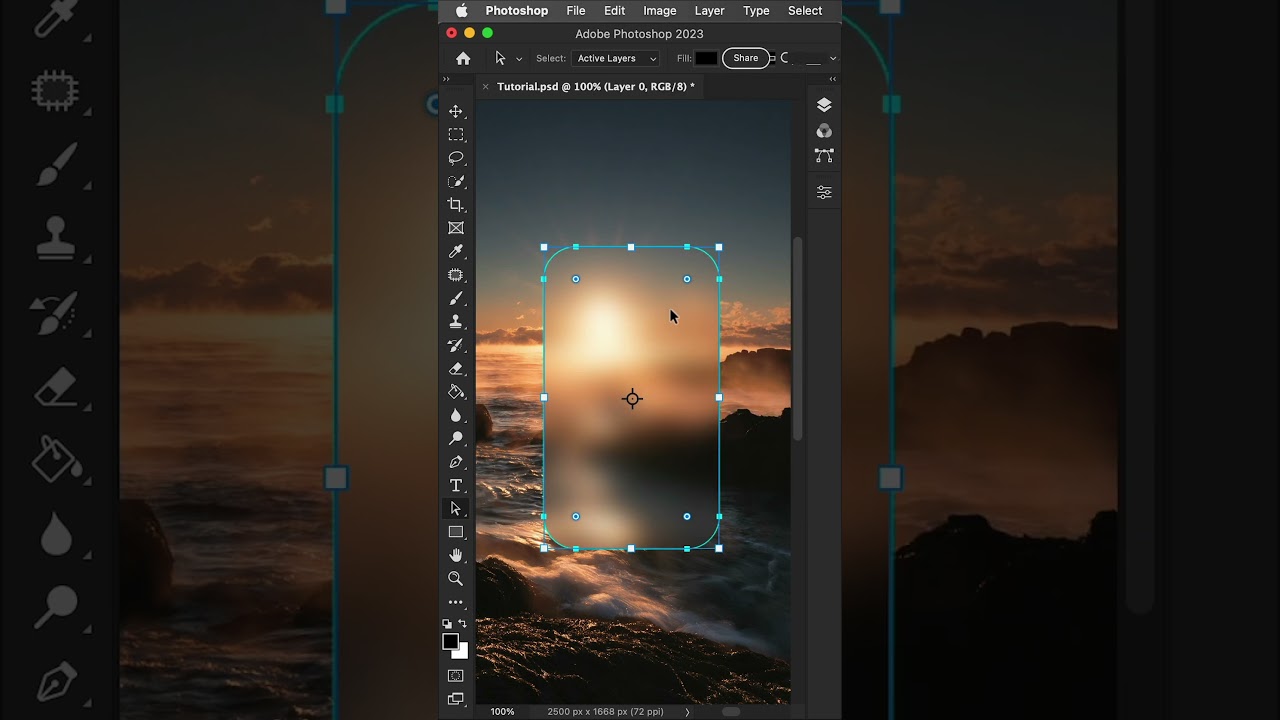Screen dimensions: 1280x720
Task: Switch to the Tutorial.psd document tab
Action: click(595, 87)
